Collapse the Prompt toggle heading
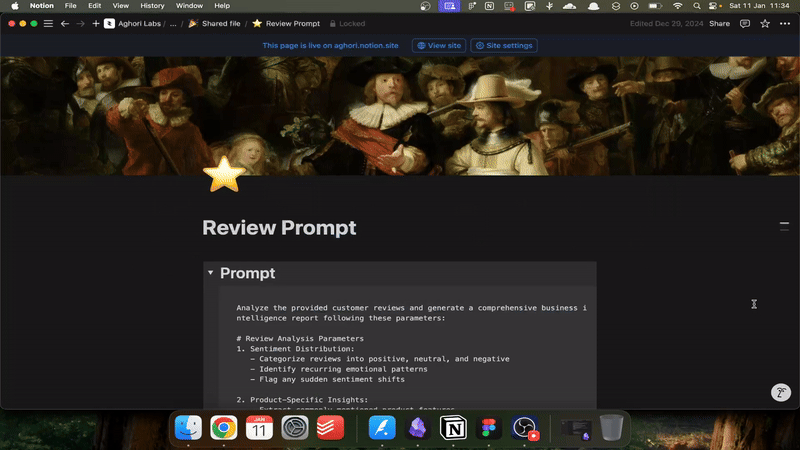Screen dimensions: 800x450 pos(210,273)
